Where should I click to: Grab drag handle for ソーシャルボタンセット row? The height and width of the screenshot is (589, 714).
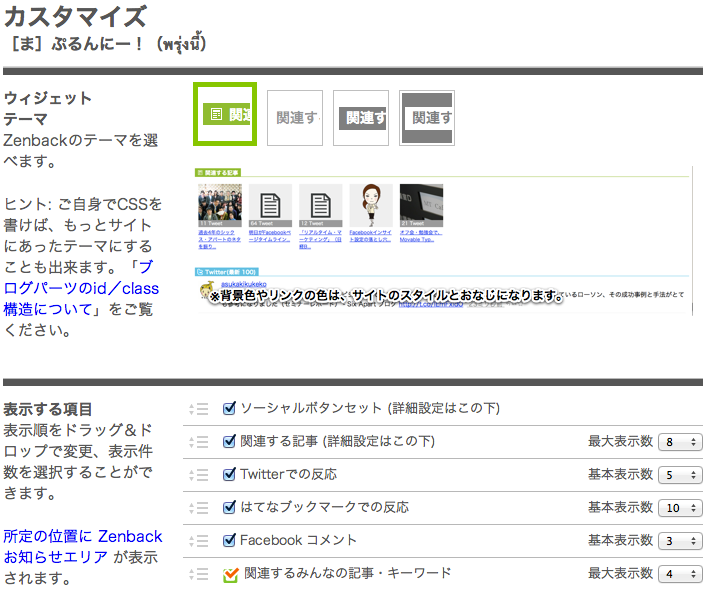(x=199, y=409)
